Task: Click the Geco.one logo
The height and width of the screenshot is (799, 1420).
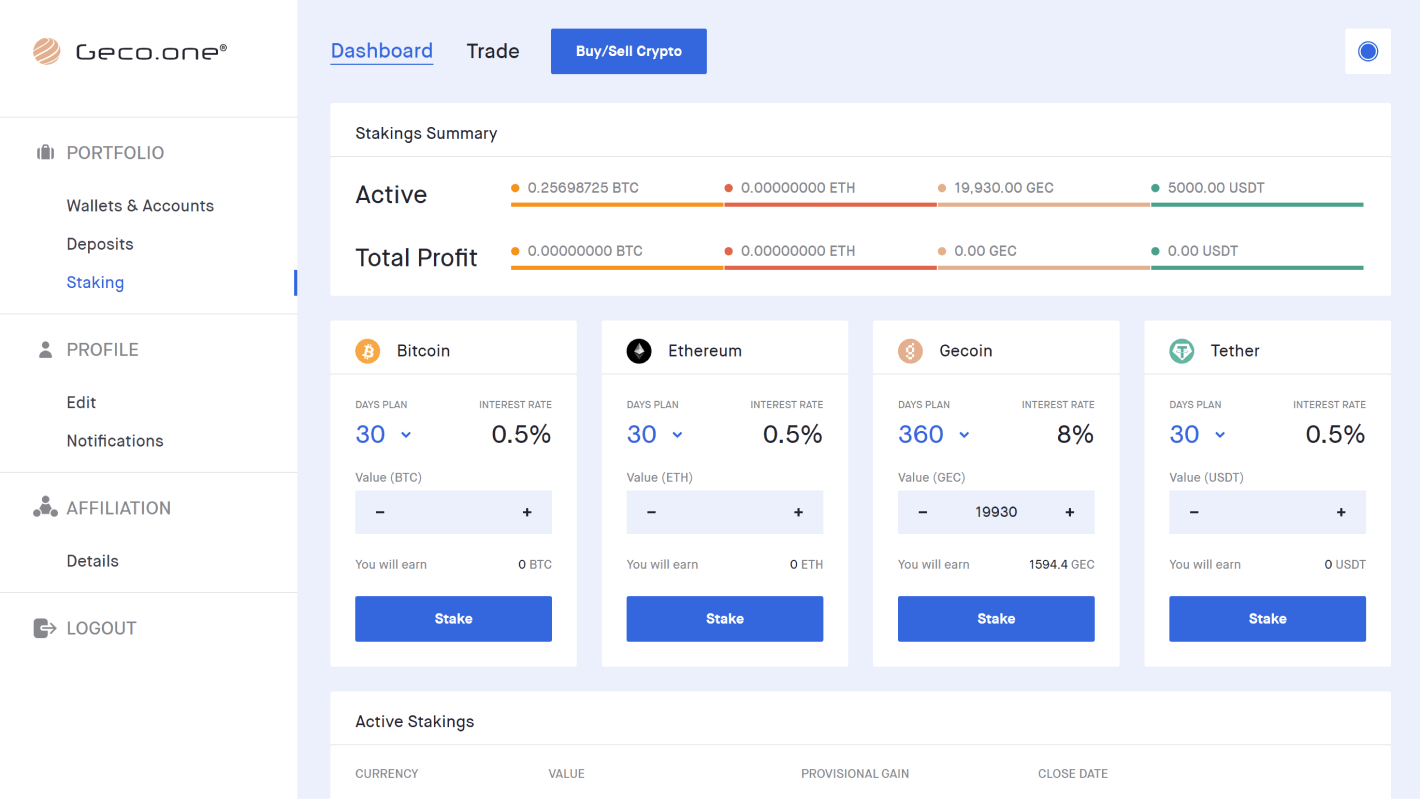Action: 129,51
